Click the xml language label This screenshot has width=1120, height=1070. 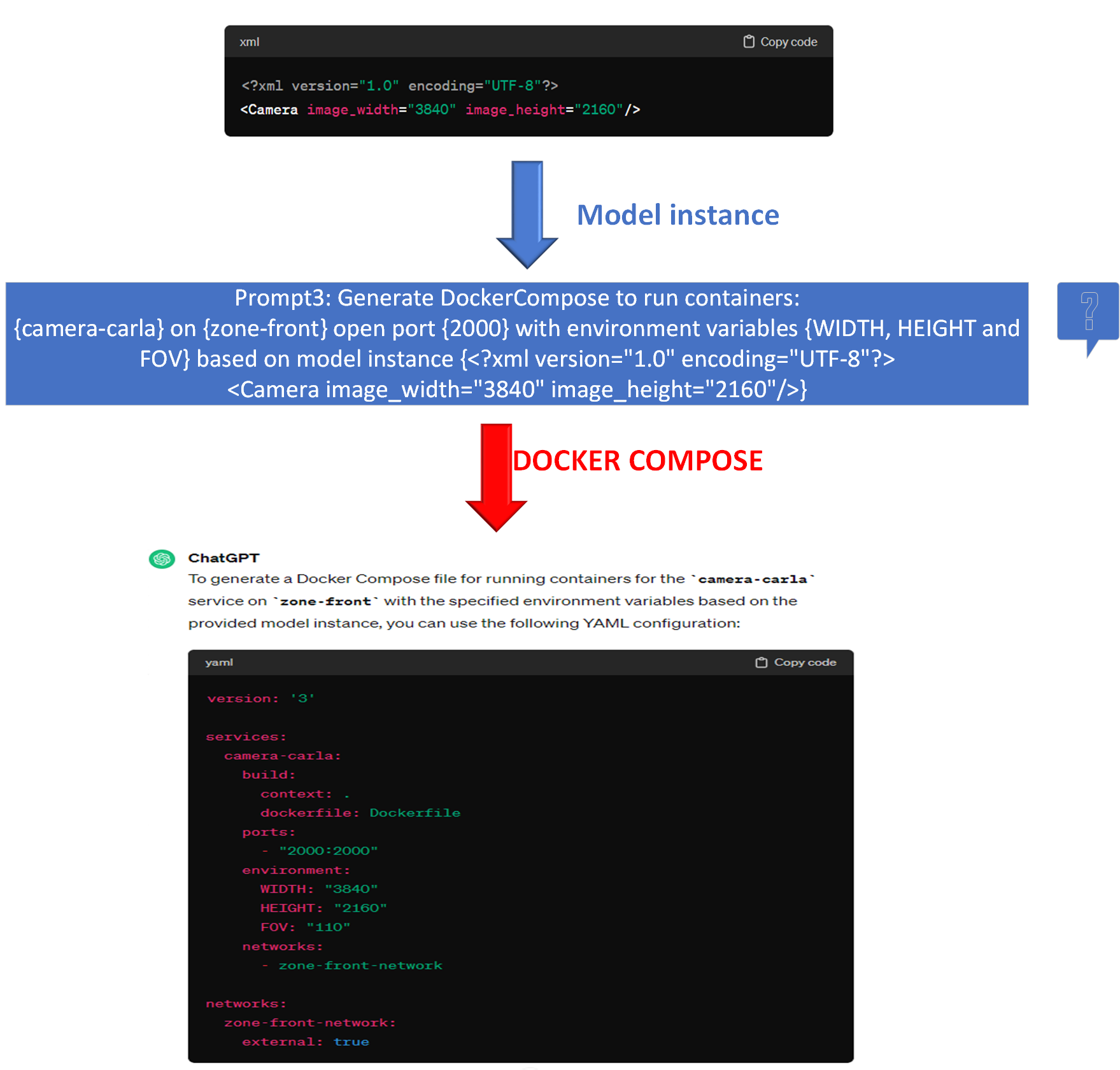tap(249, 42)
